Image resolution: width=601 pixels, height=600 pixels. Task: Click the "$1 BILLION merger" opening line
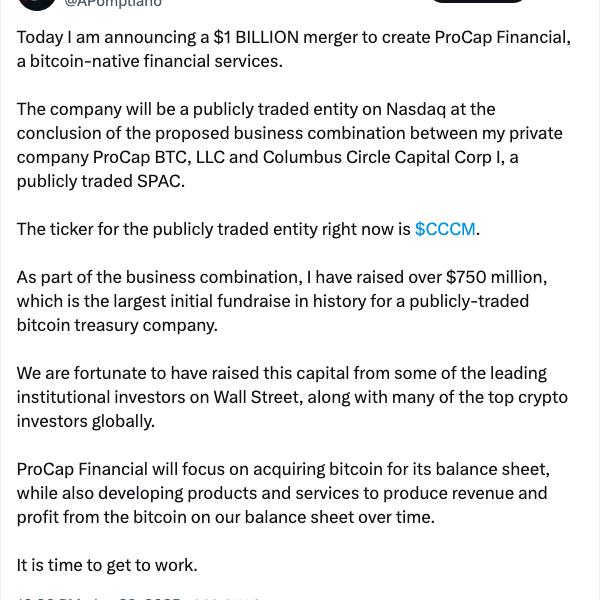click(294, 38)
